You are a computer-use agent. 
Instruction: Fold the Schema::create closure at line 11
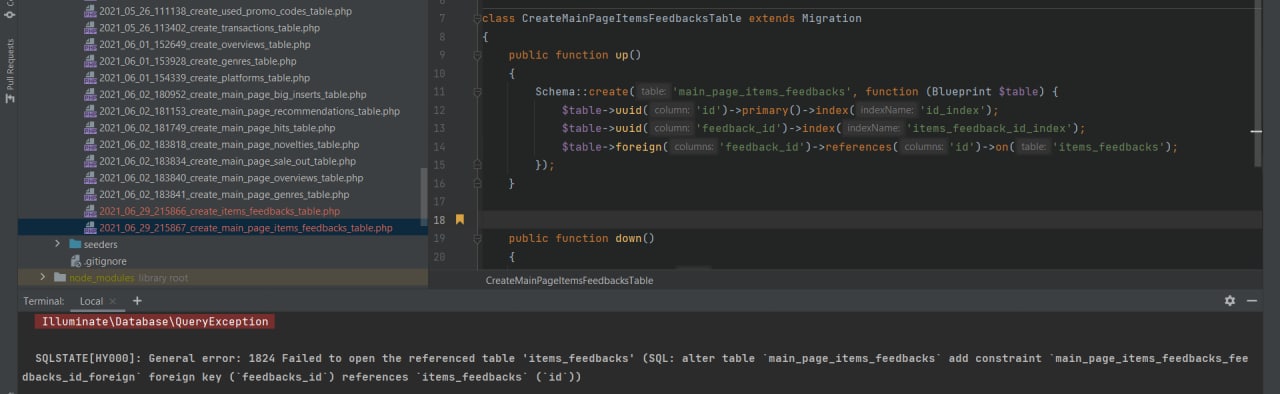tap(477, 92)
